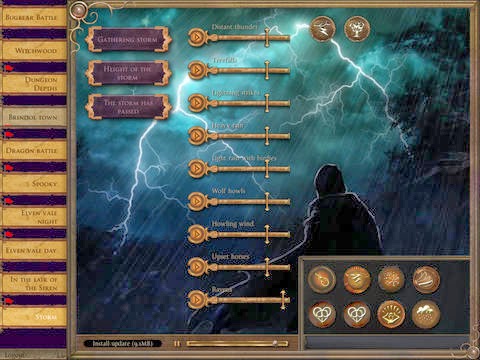Play the lightning bolt one-shot in the bottom sound panel
480x360 pixels.
357,279
